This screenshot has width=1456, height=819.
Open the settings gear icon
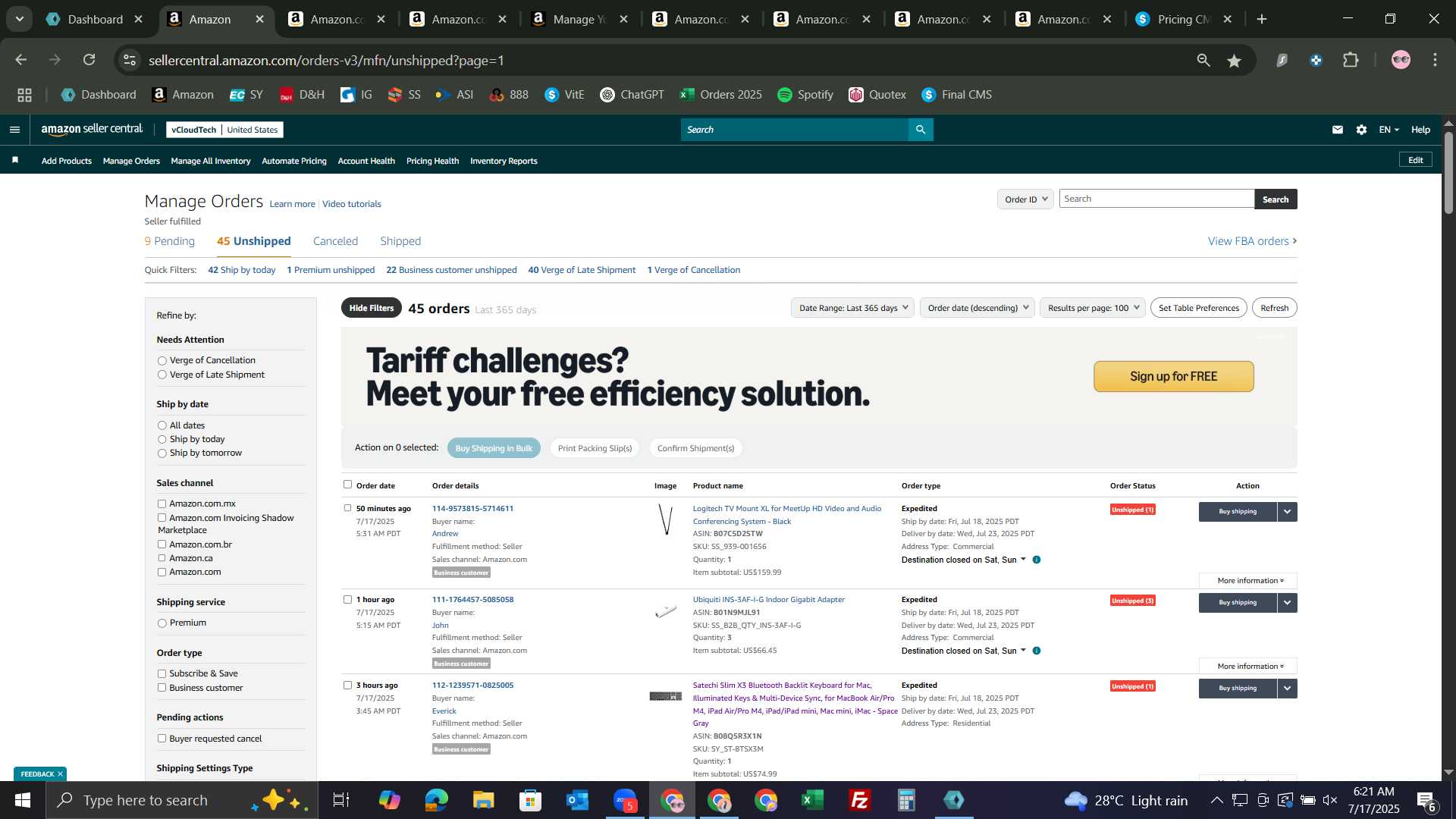(x=1362, y=130)
